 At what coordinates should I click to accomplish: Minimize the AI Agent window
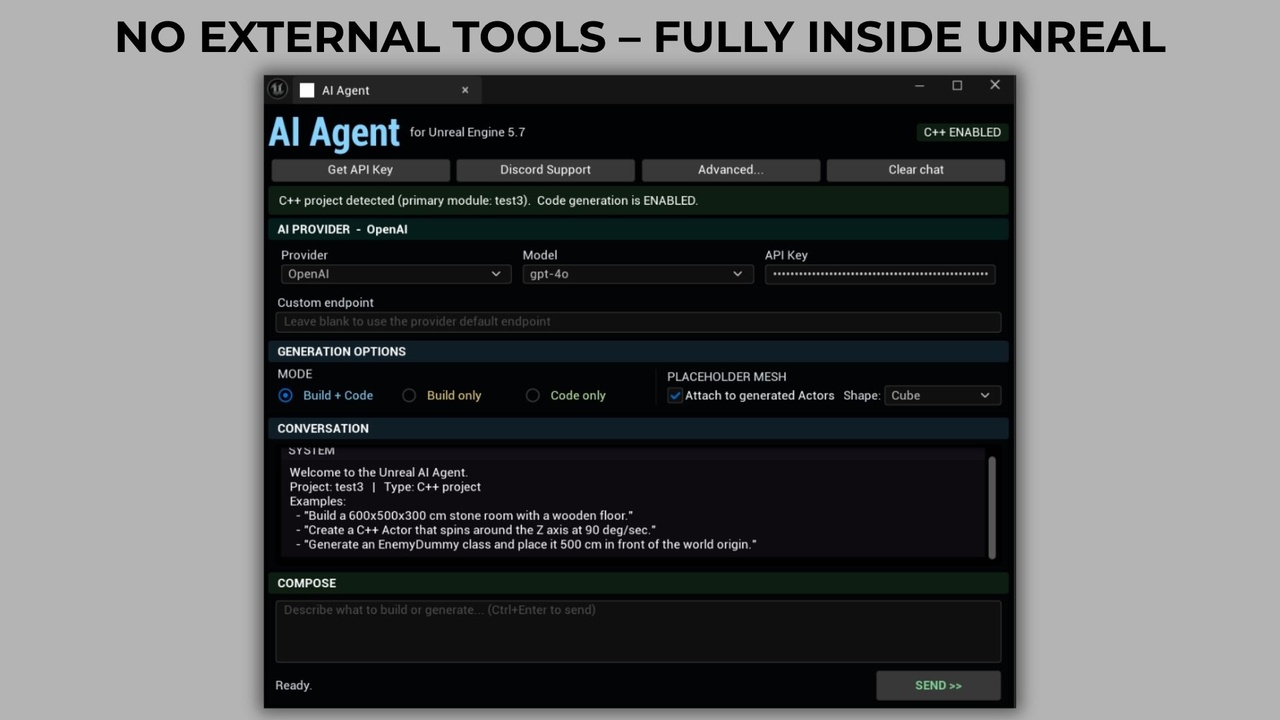920,86
